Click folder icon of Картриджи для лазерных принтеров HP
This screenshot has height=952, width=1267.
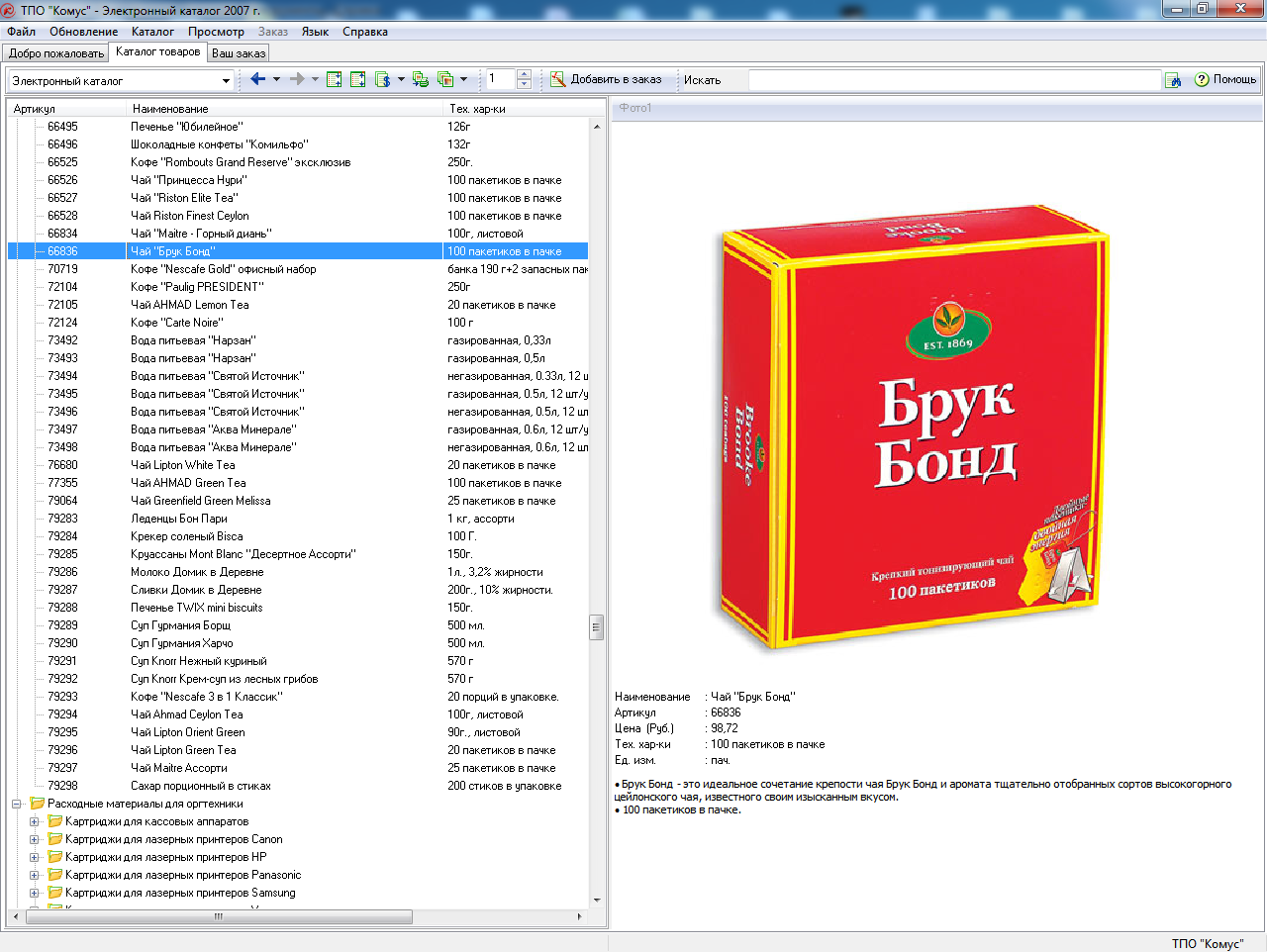pos(55,857)
